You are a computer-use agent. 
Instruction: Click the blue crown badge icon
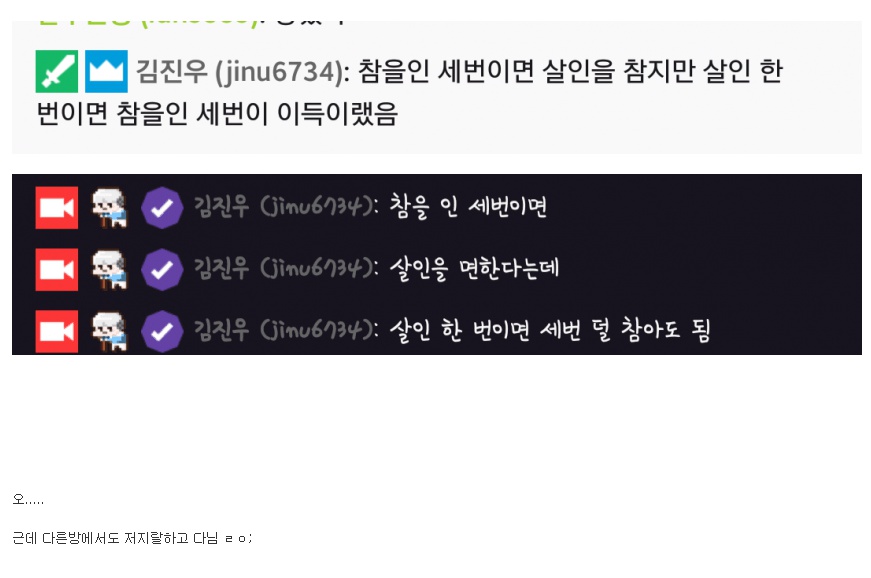[106, 71]
